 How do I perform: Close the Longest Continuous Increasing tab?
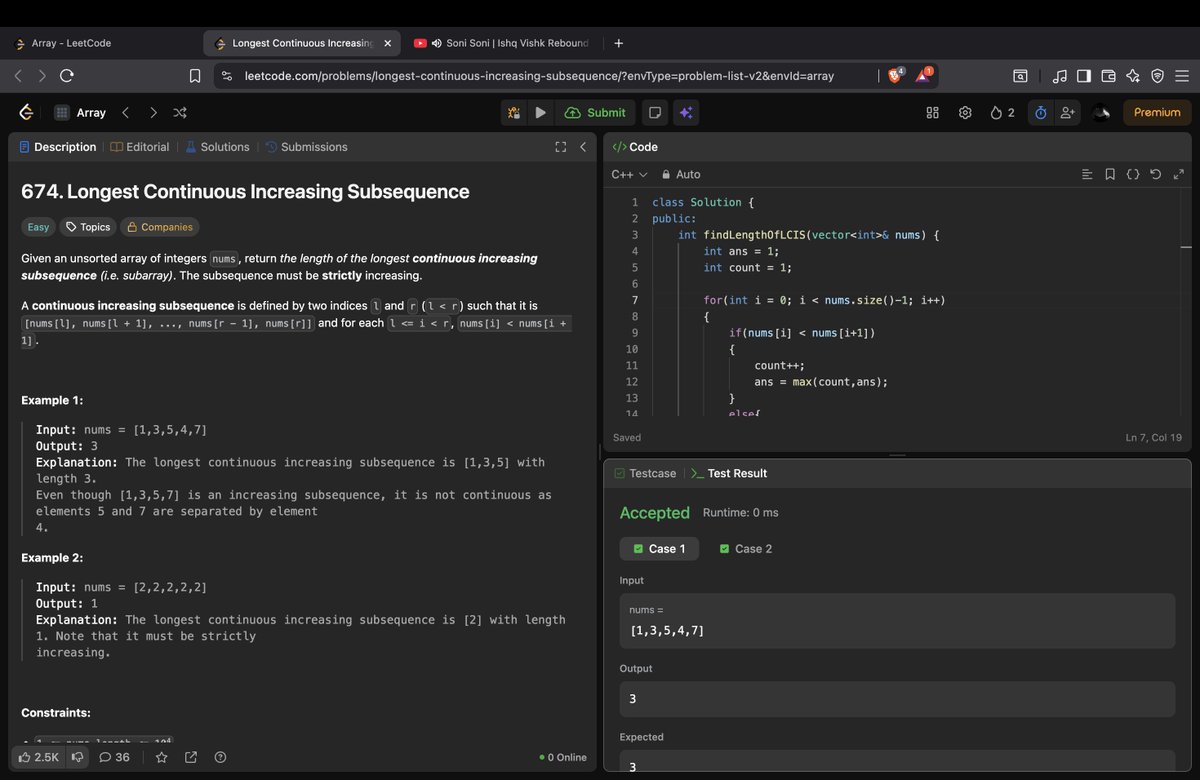click(x=388, y=43)
